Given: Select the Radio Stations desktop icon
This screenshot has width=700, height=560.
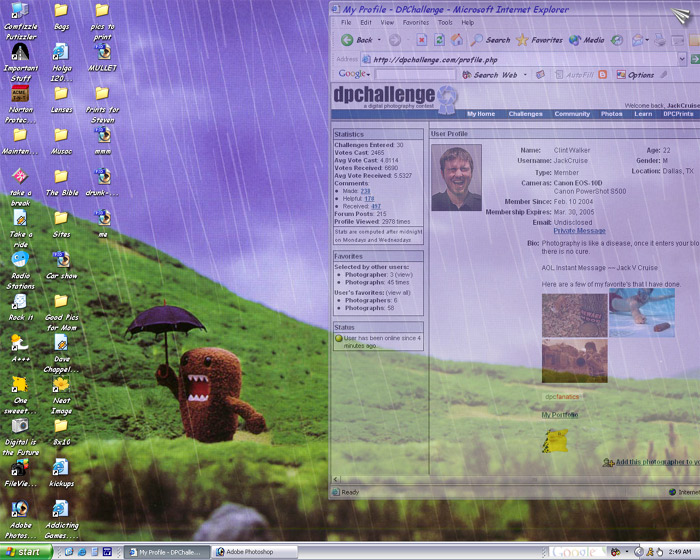Looking at the screenshot, I should click(x=20, y=271).
